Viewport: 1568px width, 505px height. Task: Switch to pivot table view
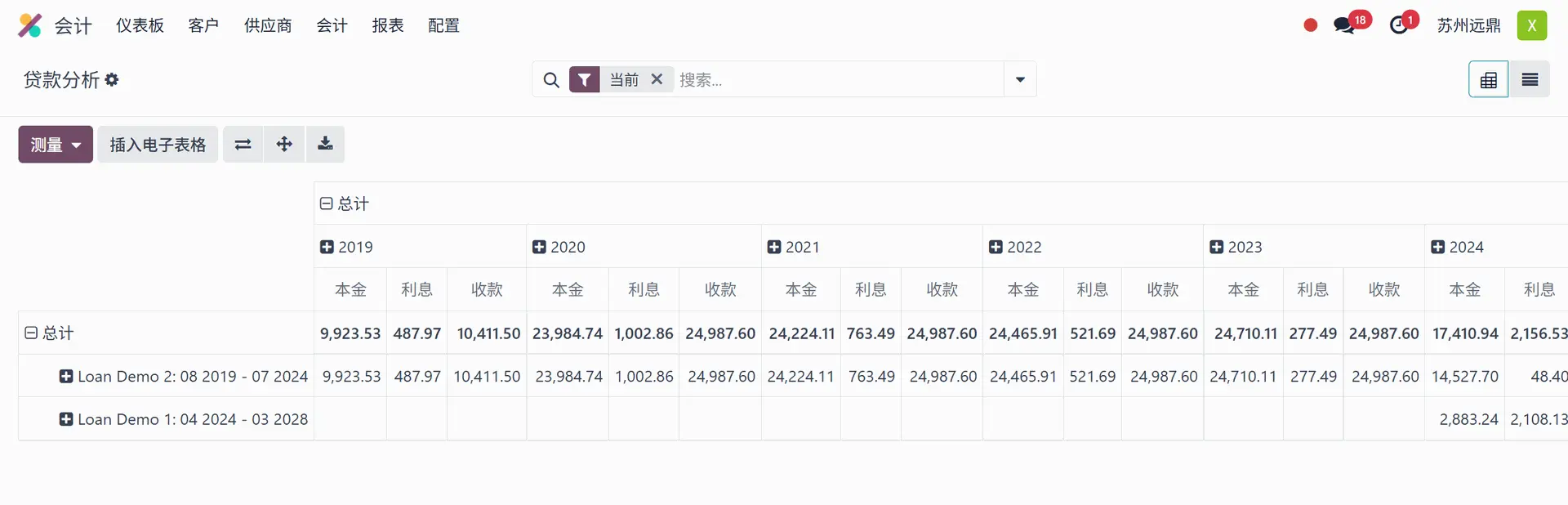[1488, 80]
